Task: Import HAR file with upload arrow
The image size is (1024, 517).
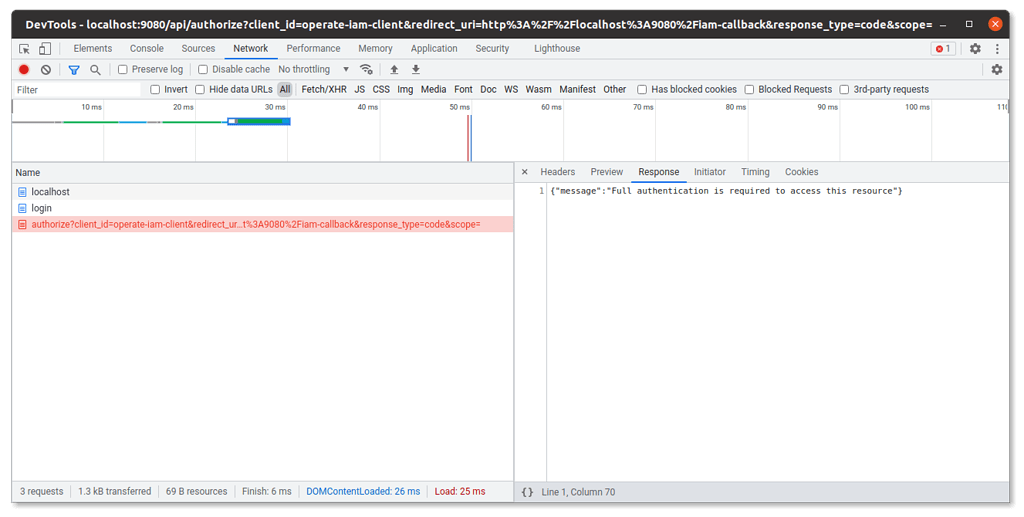Action: 394,69
